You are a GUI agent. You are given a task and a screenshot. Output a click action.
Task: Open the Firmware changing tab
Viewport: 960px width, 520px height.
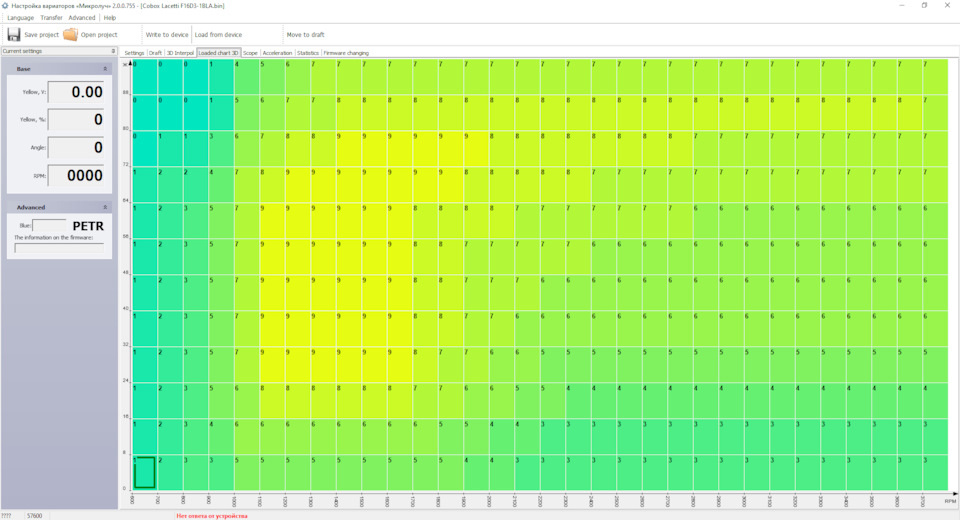coord(346,52)
